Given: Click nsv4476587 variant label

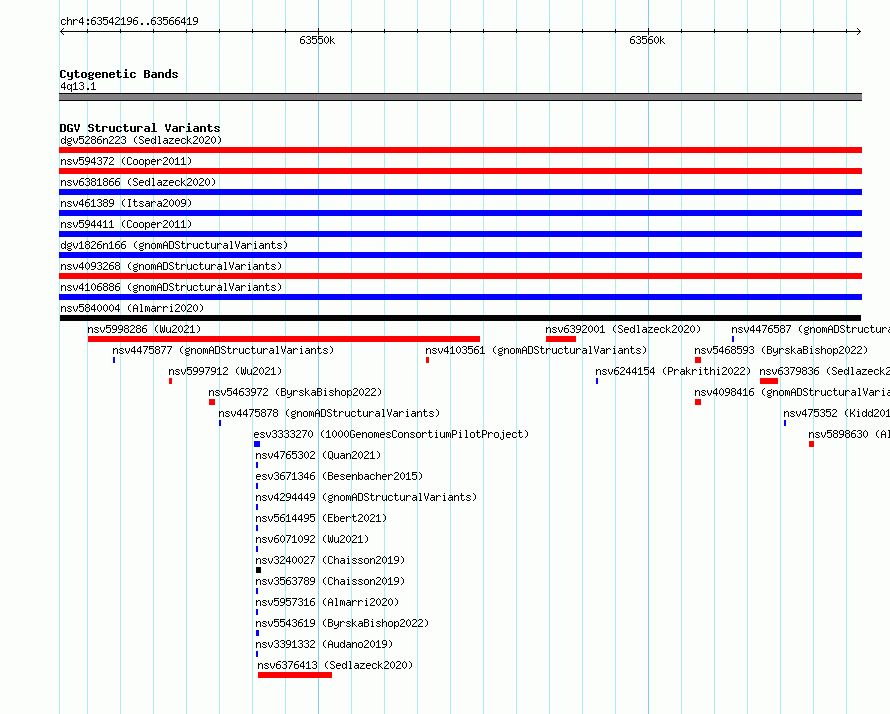Looking at the screenshot, I should point(811,329).
